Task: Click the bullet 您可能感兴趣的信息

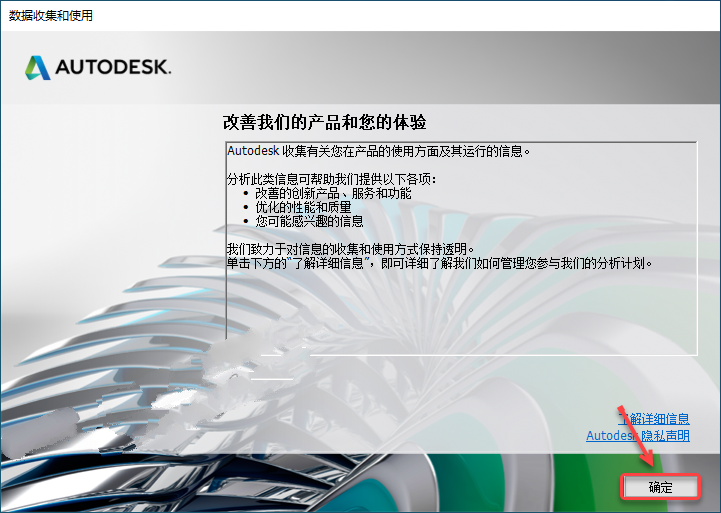Action: click(x=309, y=222)
